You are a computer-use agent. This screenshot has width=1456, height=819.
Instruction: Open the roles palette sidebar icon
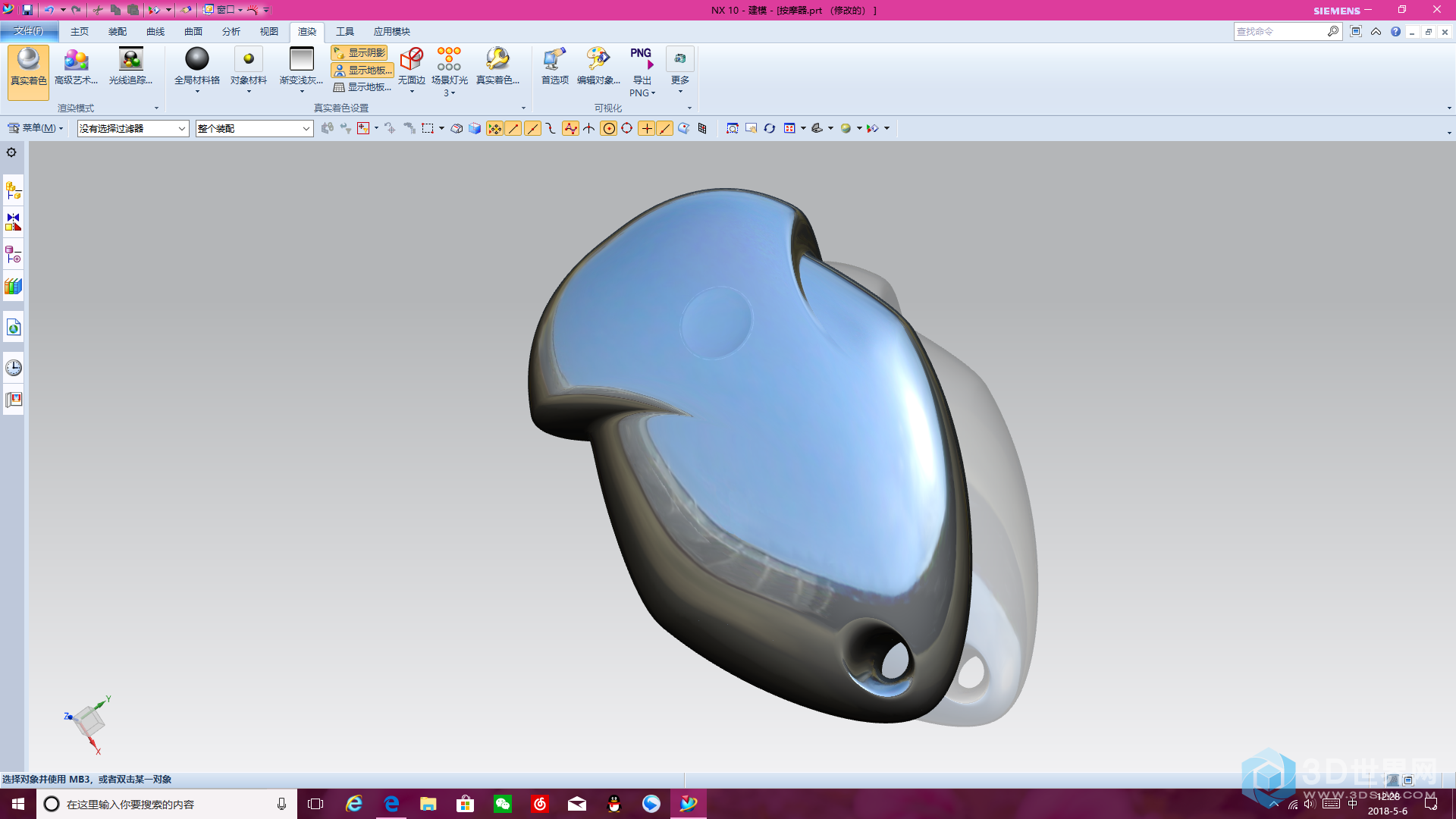click(13, 400)
